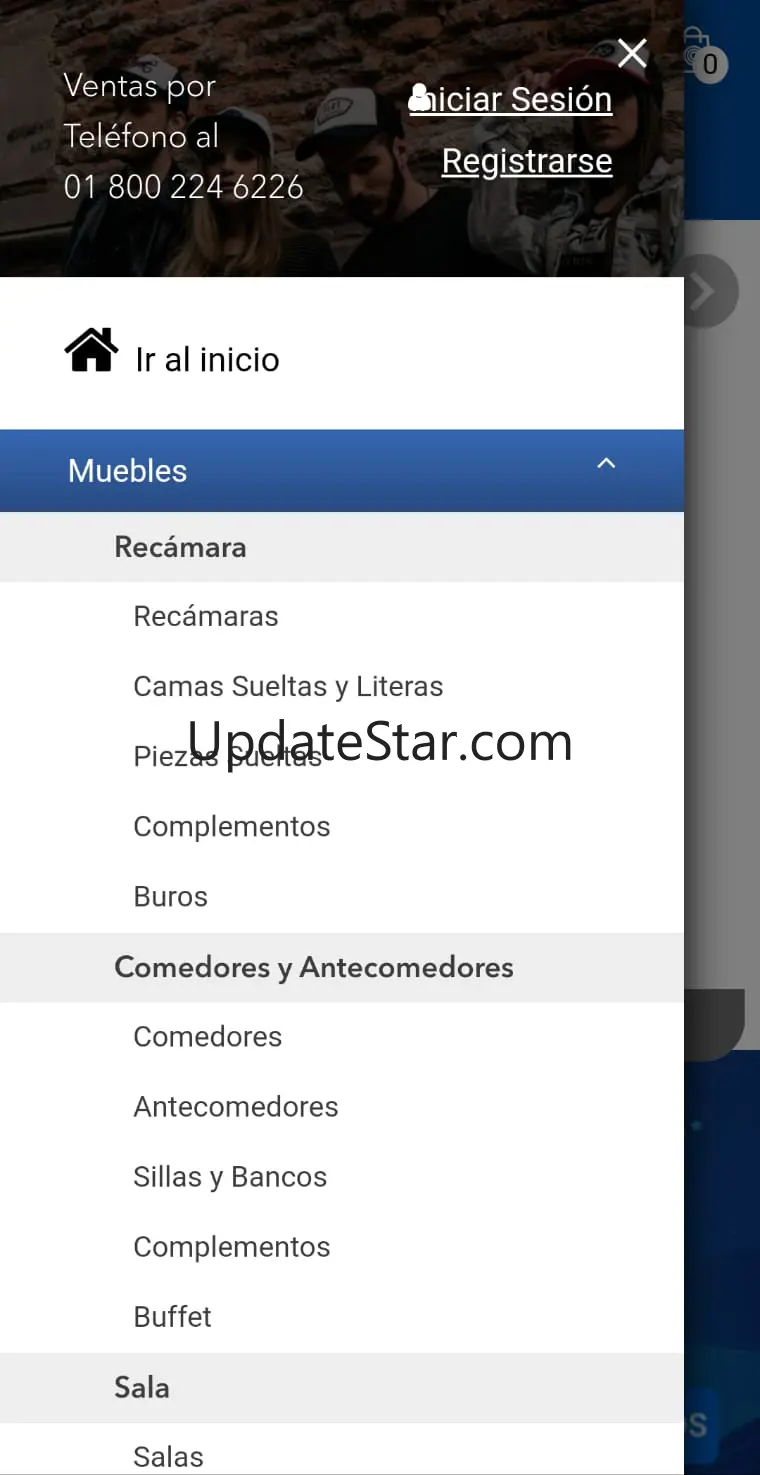Open the shopping cart icon showing 0
The height and width of the screenshot is (1475, 760).
pos(701,56)
